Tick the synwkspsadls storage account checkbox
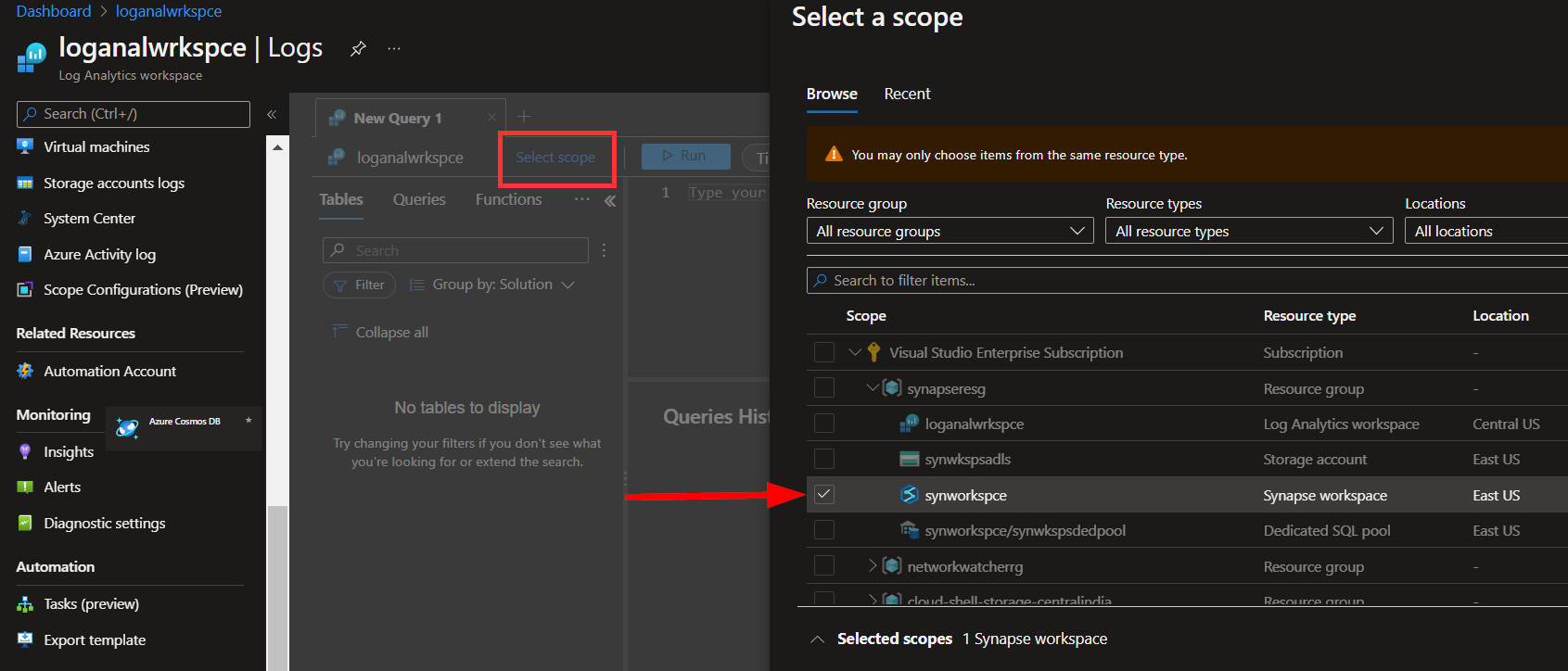 tap(824, 459)
